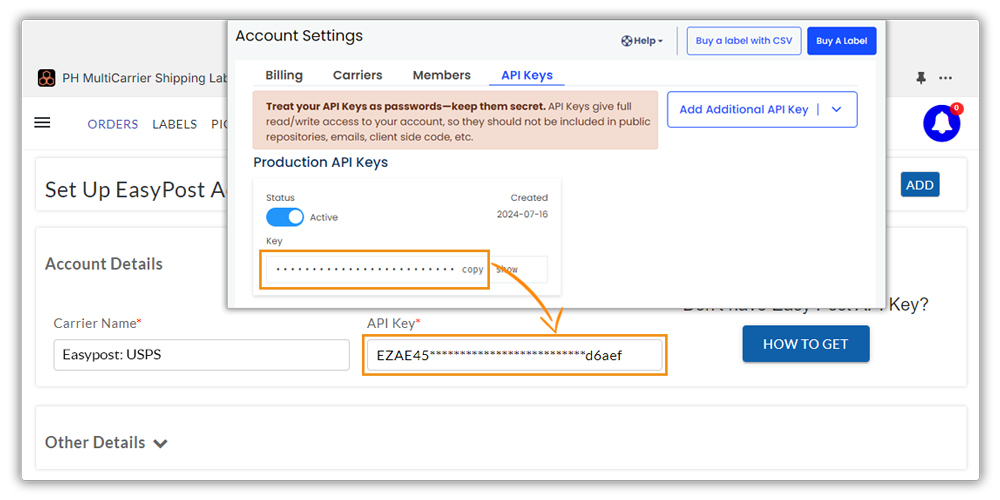1000x500 pixels.
Task: Go to the ORDERS menu
Action: (x=113, y=124)
